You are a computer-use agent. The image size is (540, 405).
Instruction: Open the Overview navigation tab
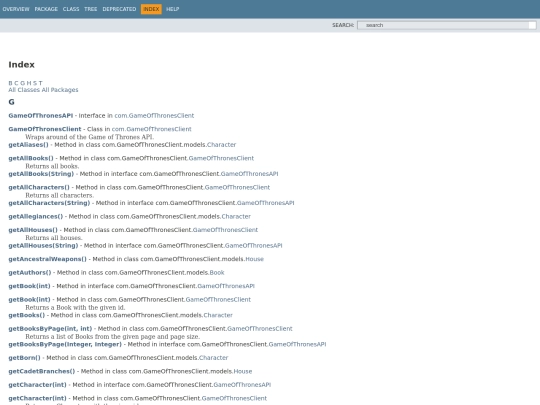click(x=16, y=9)
